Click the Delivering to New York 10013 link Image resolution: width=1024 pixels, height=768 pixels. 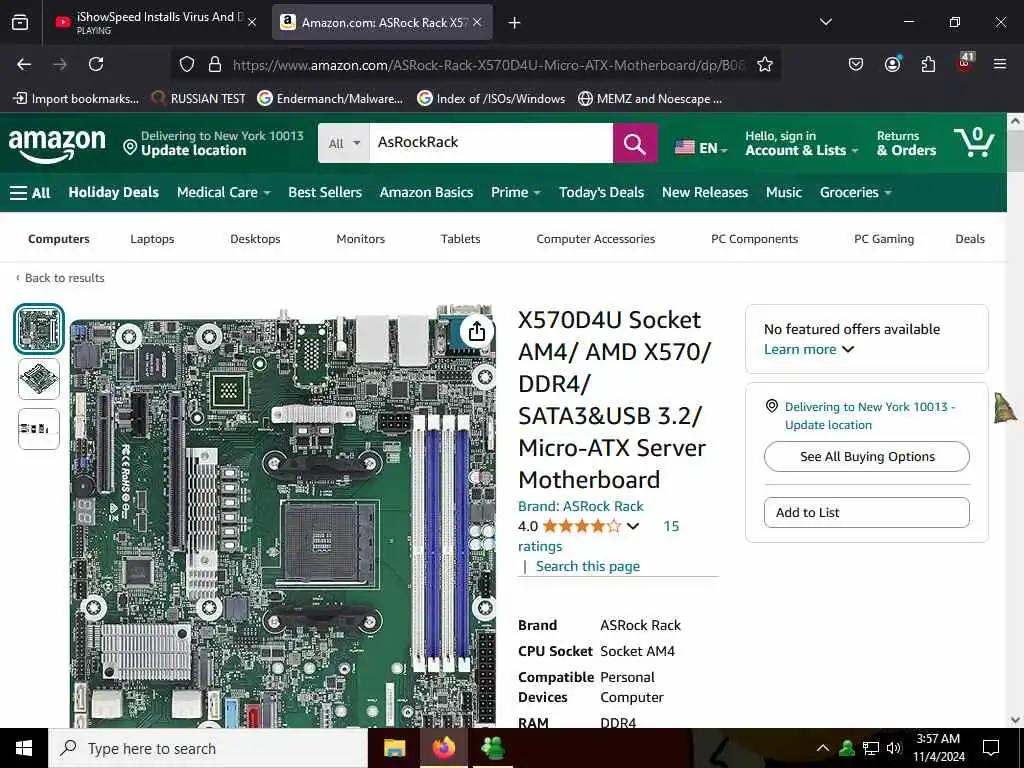point(869,415)
